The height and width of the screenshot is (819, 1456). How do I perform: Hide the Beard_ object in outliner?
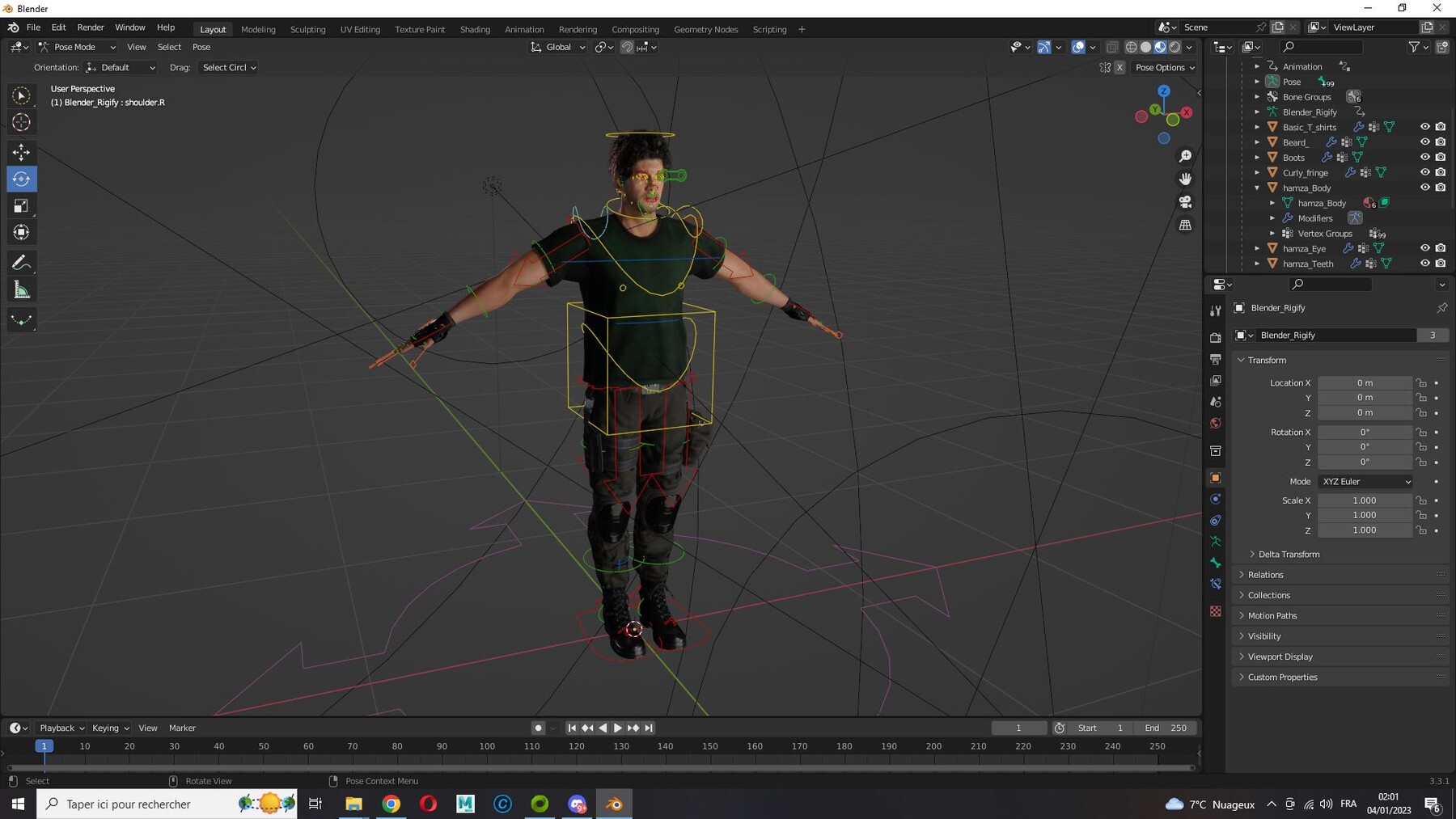click(1424, 142)
